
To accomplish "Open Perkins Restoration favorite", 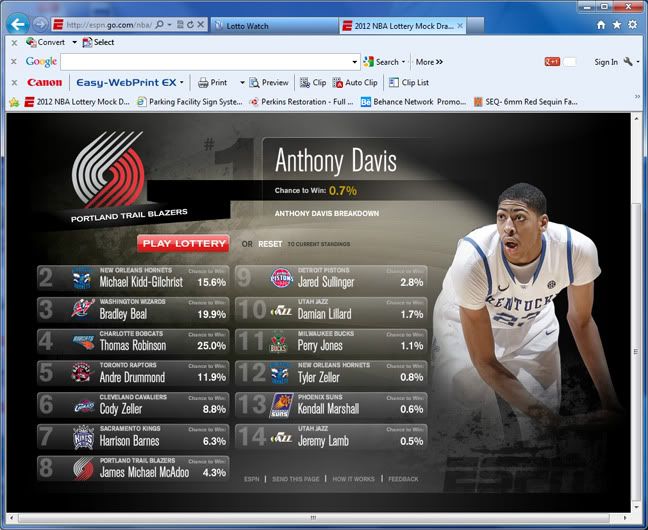I will 301,102.
